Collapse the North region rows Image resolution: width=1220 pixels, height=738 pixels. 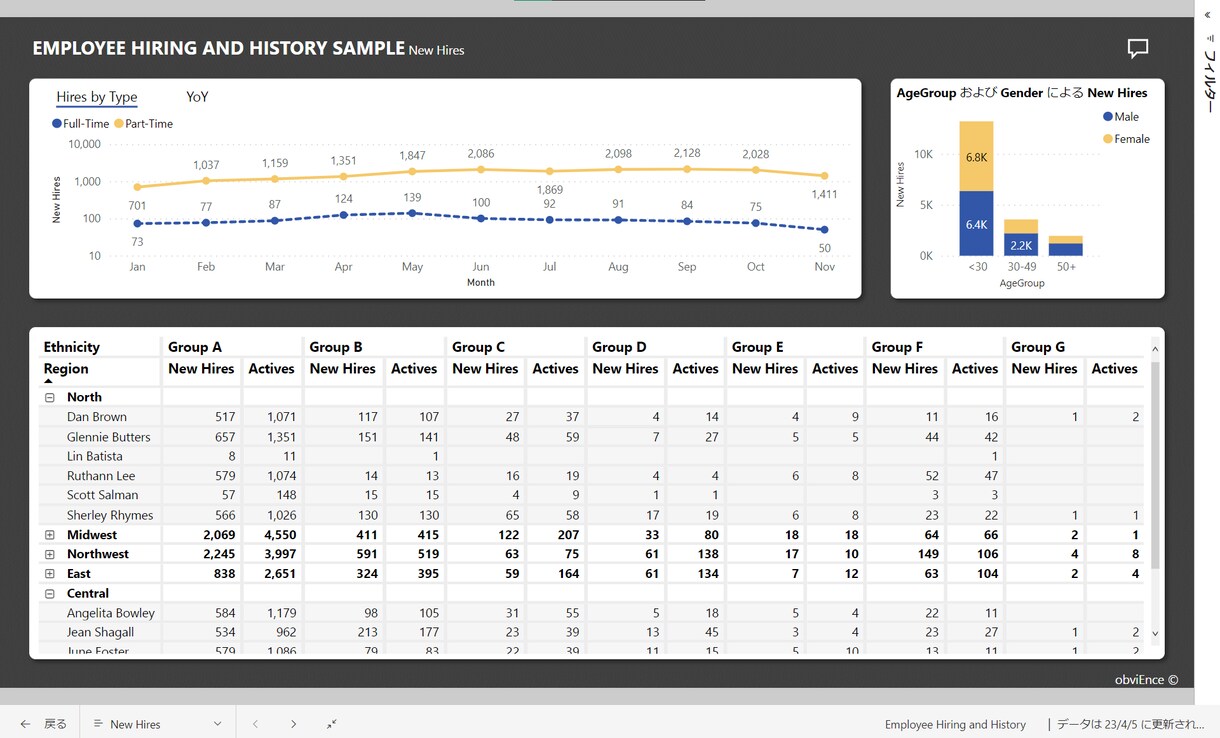tap(49, 397)
